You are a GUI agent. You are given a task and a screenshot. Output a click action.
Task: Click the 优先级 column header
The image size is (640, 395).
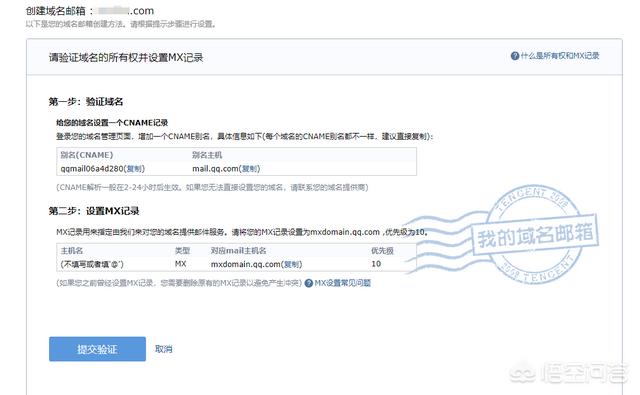[382, 251]
